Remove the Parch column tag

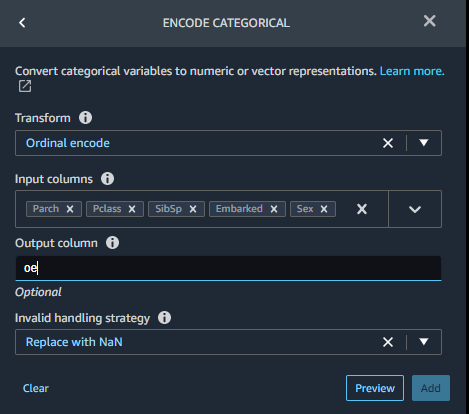pos(70,209)
